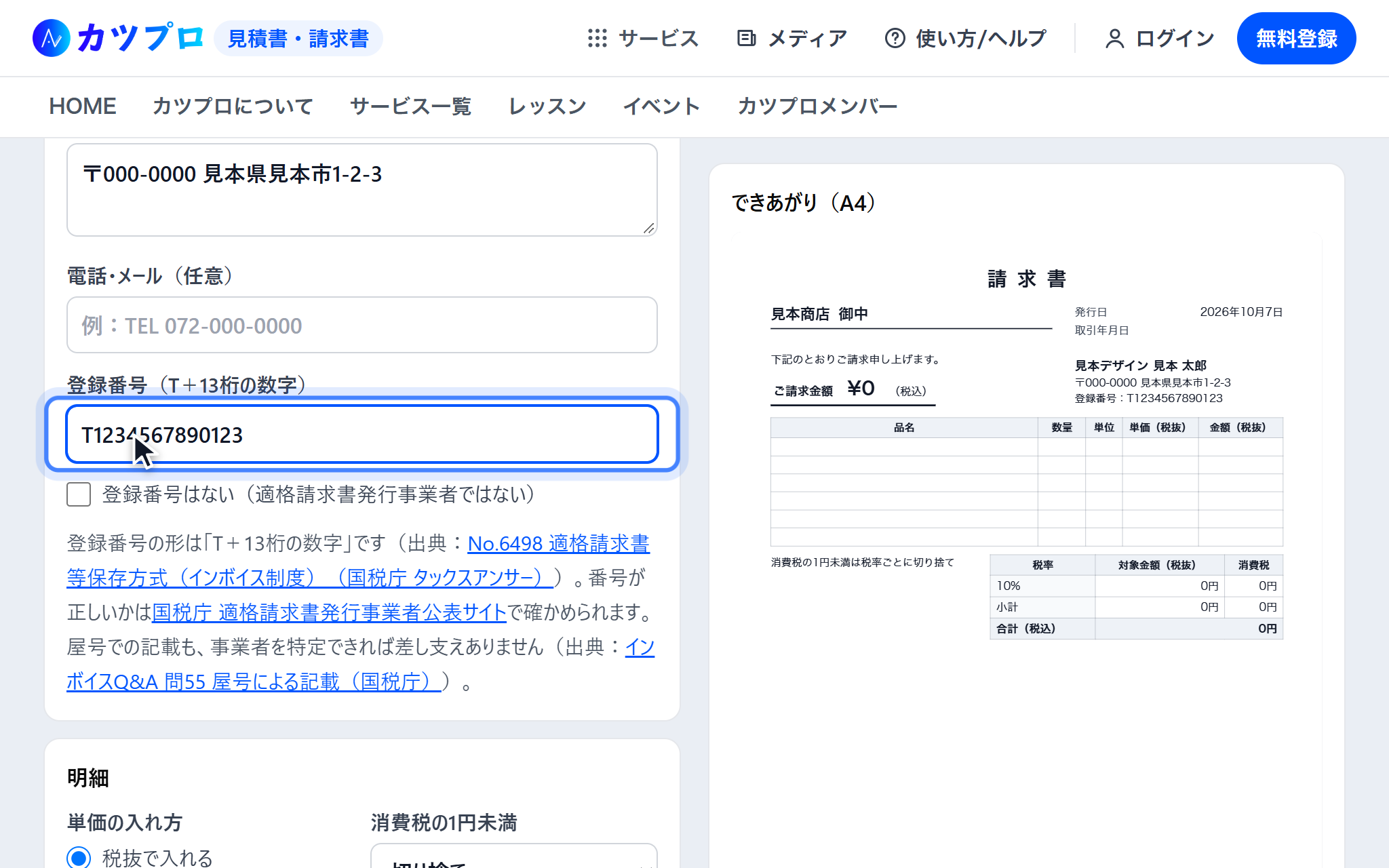Click the カツプロ logo icon
Image resolution: width=1389 pixels, height=868 pixels.
(x=52, y=38)
